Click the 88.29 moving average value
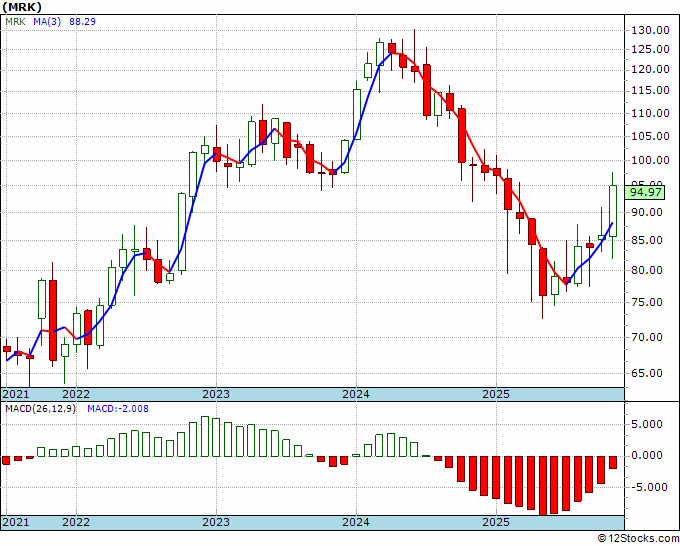This screenshot has width=680, height=546. (82, 22)
